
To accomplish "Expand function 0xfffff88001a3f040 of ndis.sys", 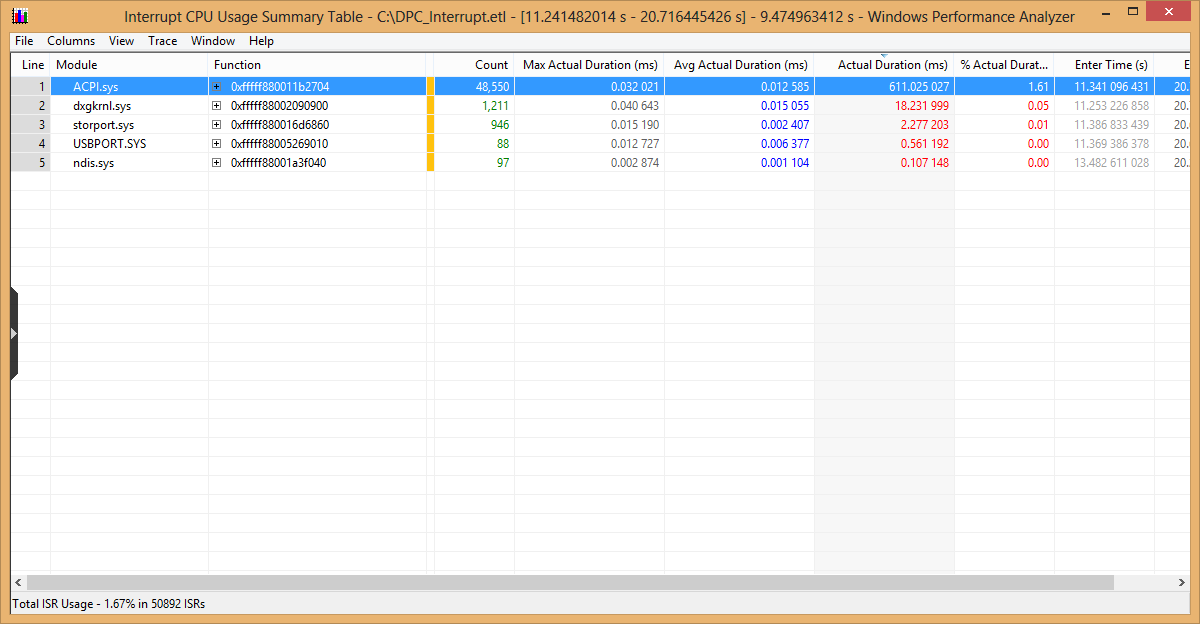I will (216, 163).
